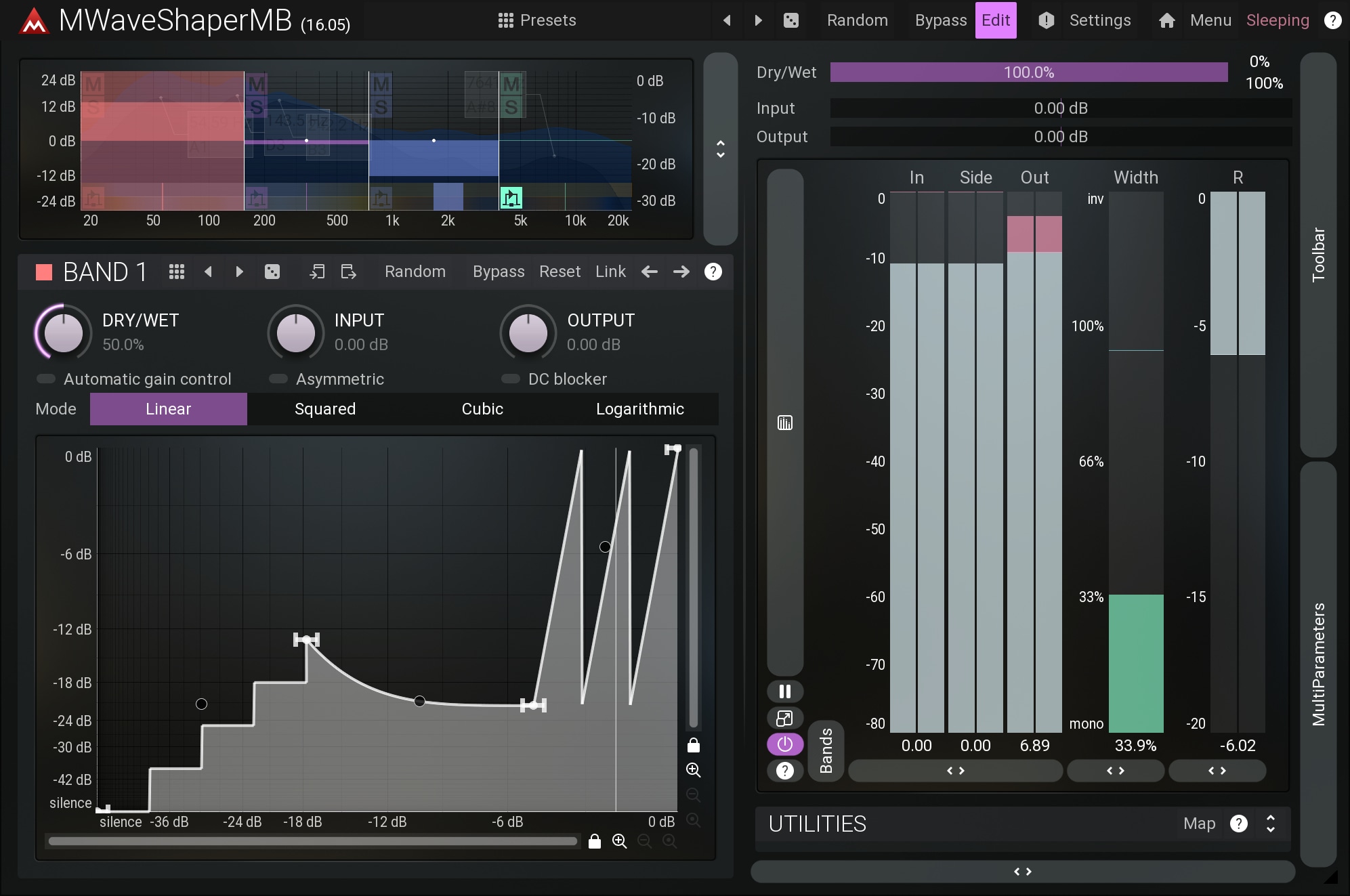Image resolution: width=1350 pixels, height=896 pixels.
Task: Select next Band 1 preset
Action: click(x=239, y=272)
